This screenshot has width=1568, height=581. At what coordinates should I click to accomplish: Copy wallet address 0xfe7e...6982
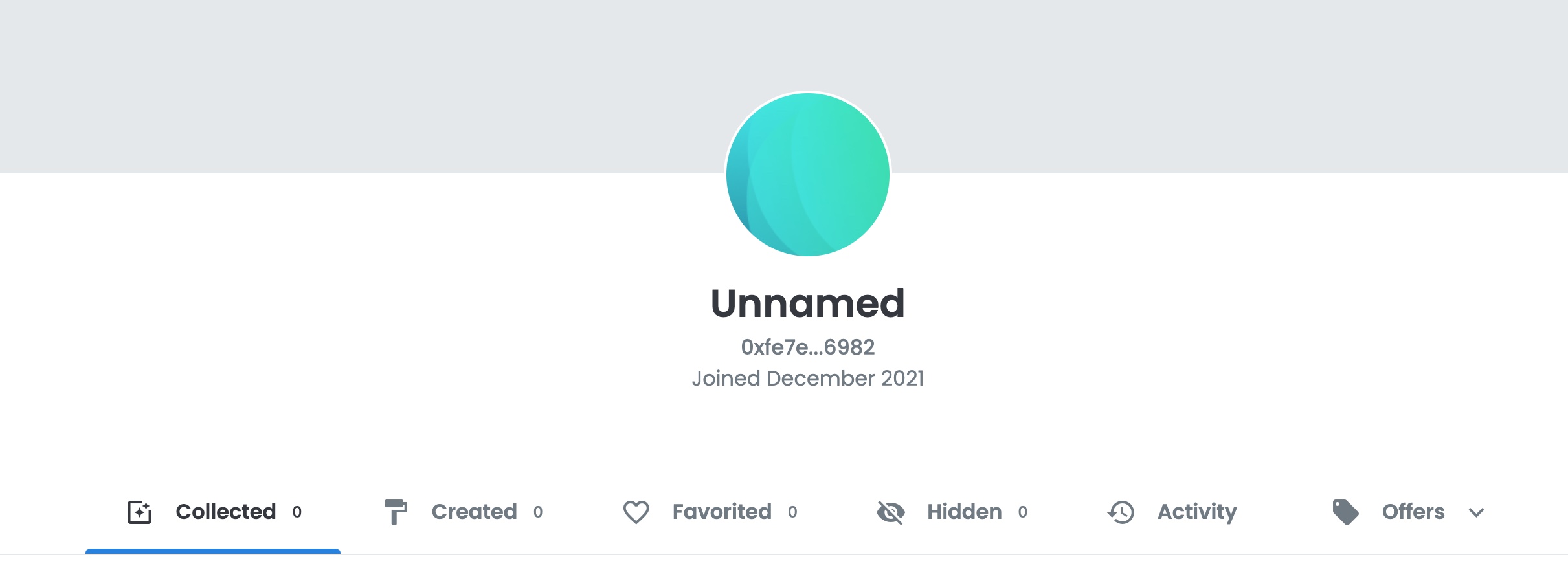(807, 347)
